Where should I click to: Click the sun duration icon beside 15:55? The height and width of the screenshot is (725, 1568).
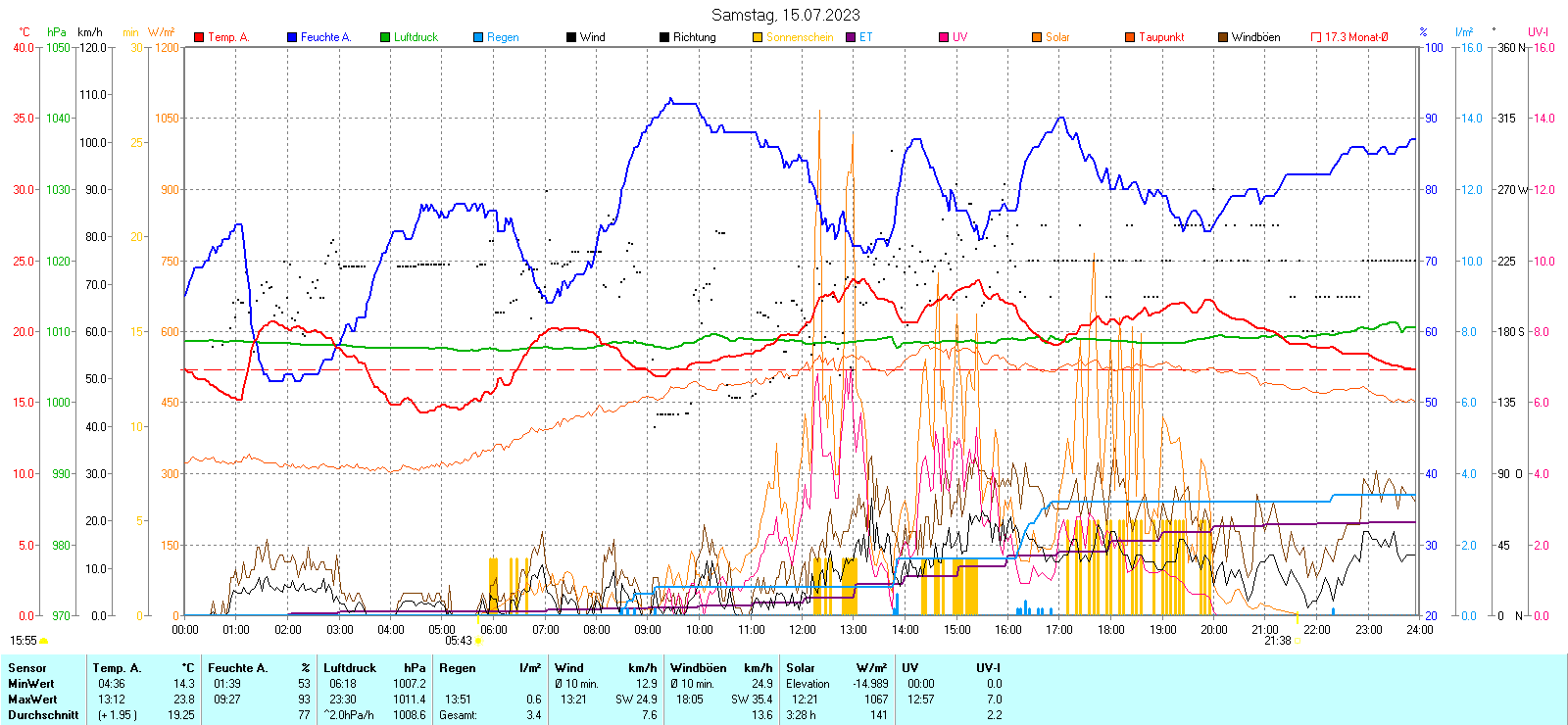point(43,641)
